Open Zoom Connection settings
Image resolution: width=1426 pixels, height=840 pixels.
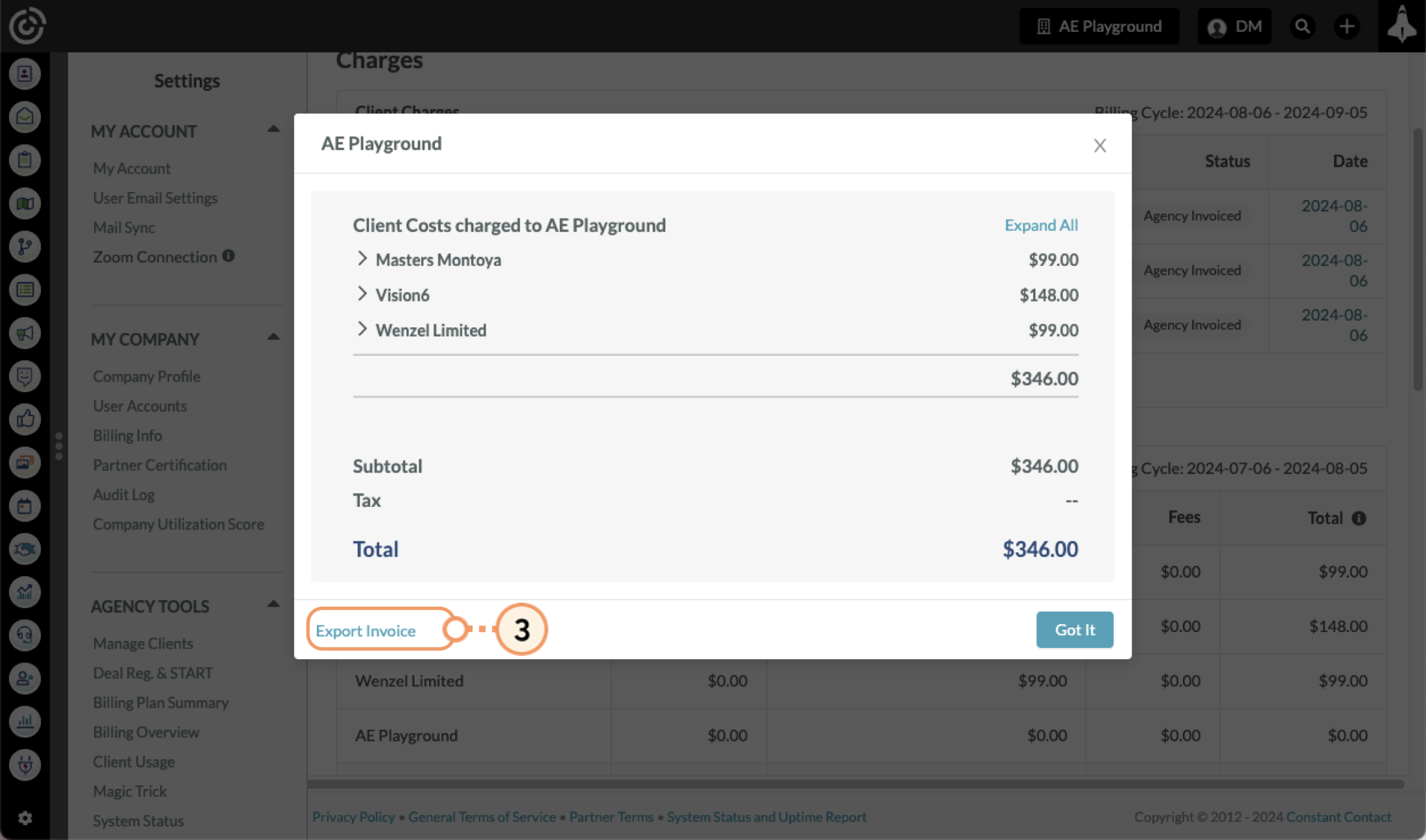coord(155,257)
